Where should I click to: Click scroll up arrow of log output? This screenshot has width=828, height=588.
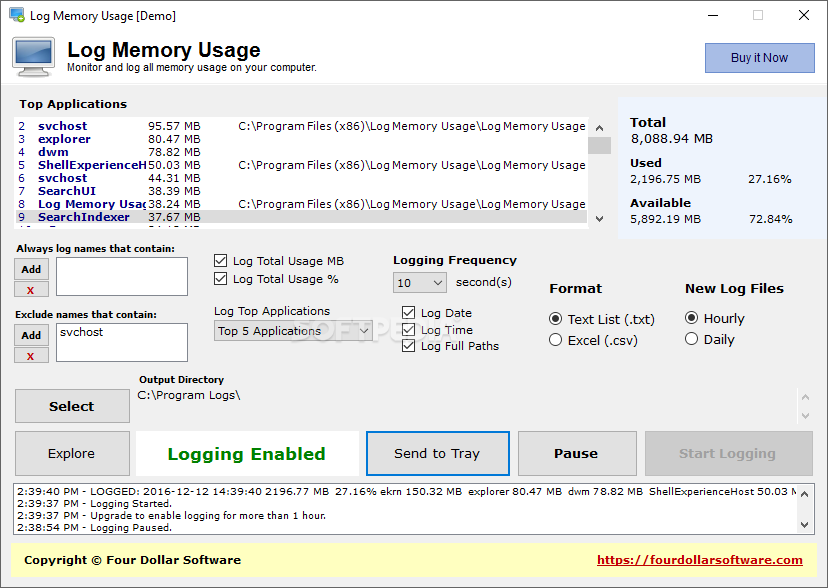pos(804,494)
